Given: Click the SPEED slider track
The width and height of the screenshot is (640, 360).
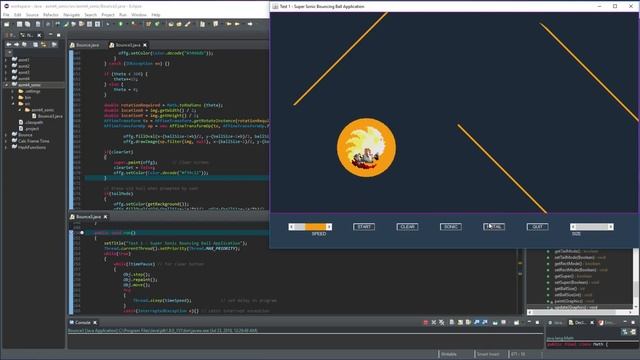Looking at the screenshot, I should 310,227.
